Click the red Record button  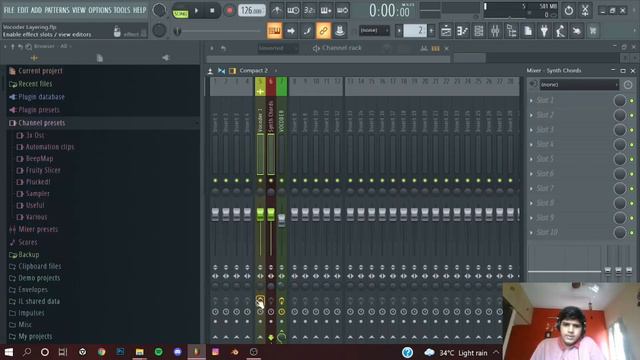pos(229,11)
